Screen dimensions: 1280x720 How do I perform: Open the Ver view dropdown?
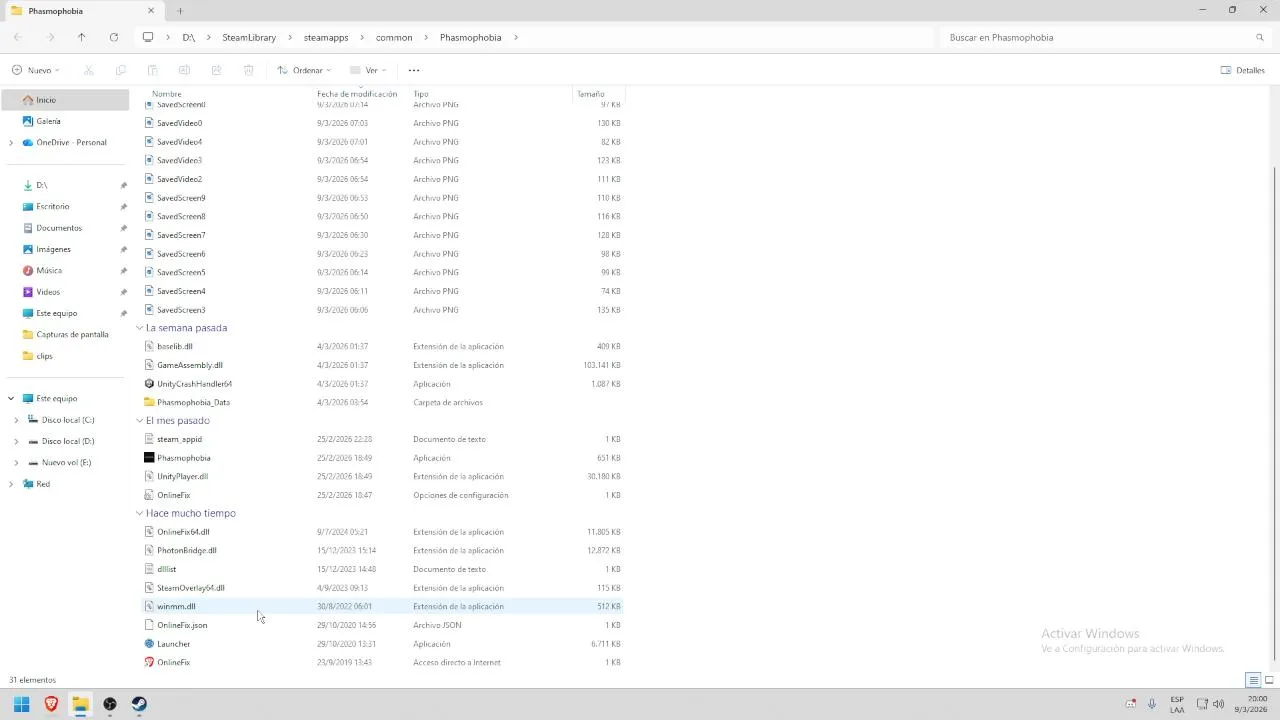click(x=368, y=70)
